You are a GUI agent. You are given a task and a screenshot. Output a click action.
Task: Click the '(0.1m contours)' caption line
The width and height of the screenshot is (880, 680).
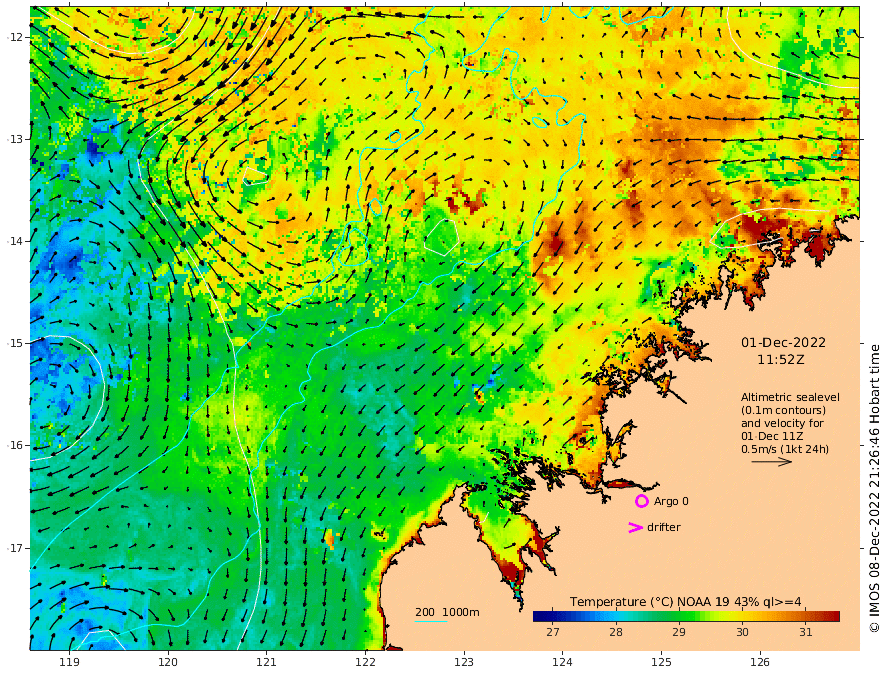point(783,410)
